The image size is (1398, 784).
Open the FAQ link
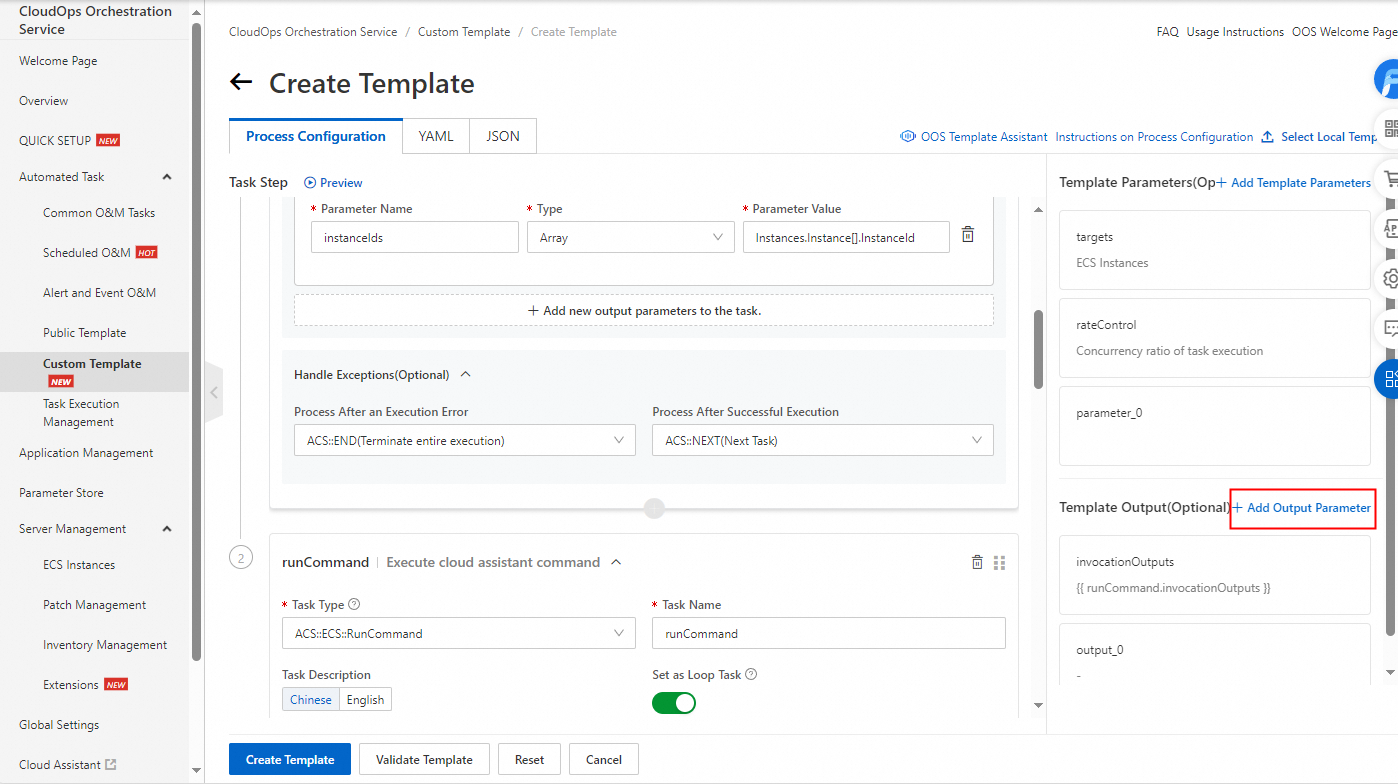1167,32
